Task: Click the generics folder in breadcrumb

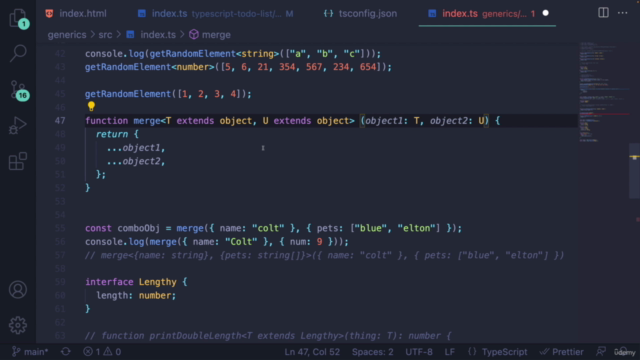Action: tap(67, 35)
